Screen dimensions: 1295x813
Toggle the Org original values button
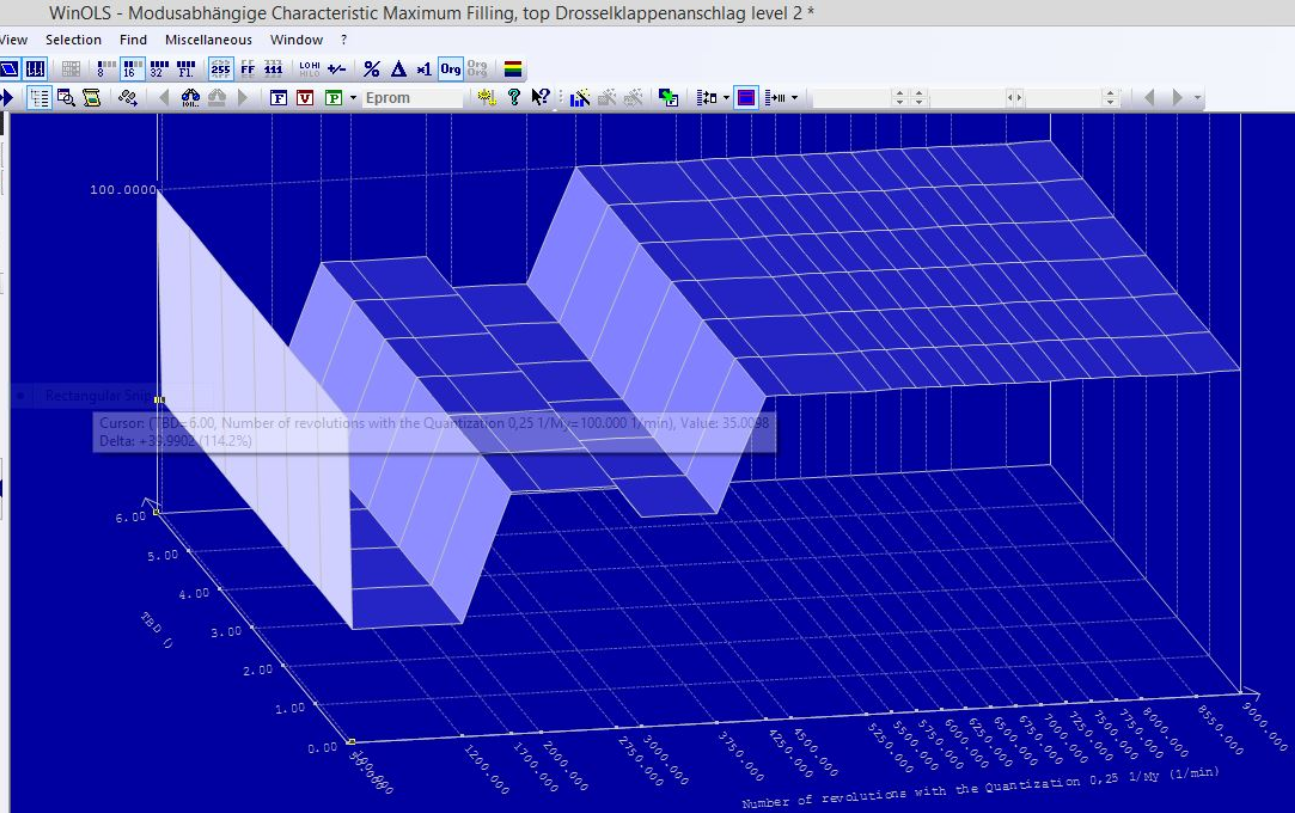[x=451, y=69]
